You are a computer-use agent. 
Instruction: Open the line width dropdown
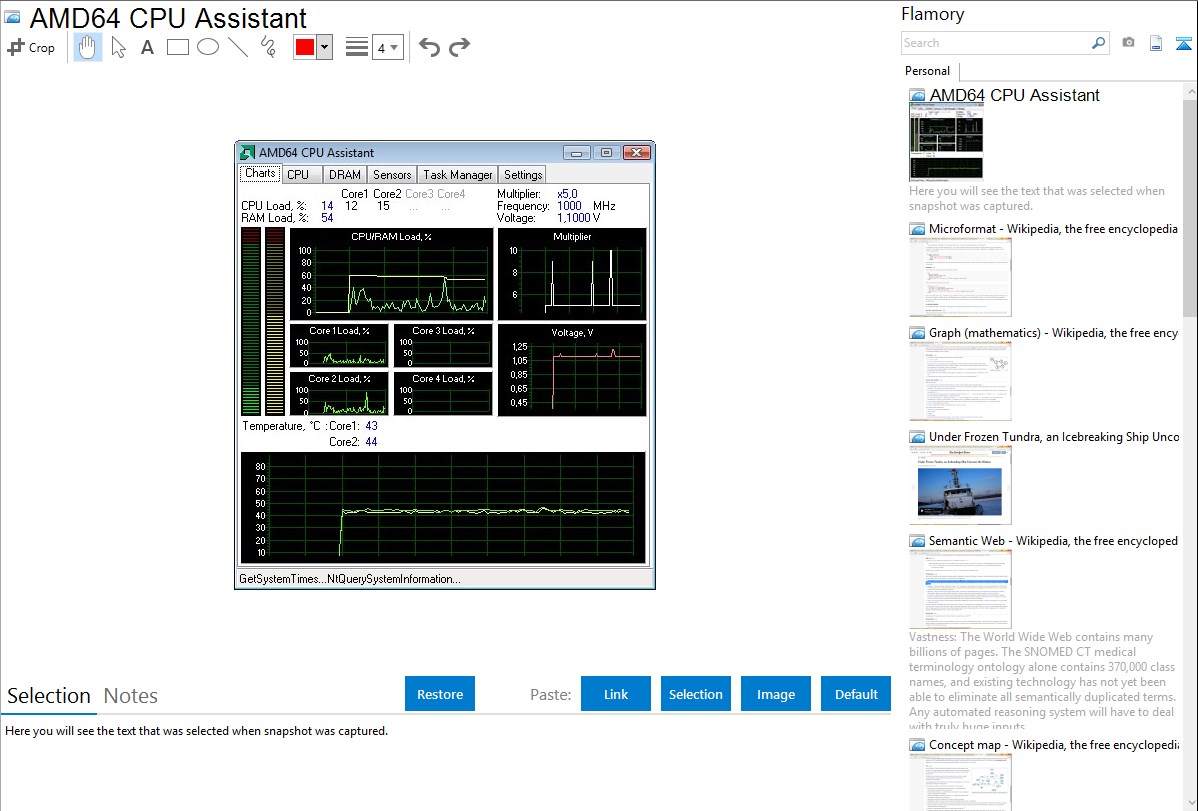(x=387, y=47)
